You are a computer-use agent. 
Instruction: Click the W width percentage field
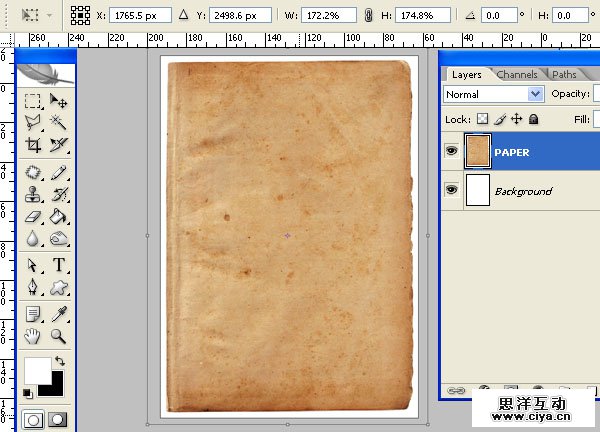tap(330, 17)
